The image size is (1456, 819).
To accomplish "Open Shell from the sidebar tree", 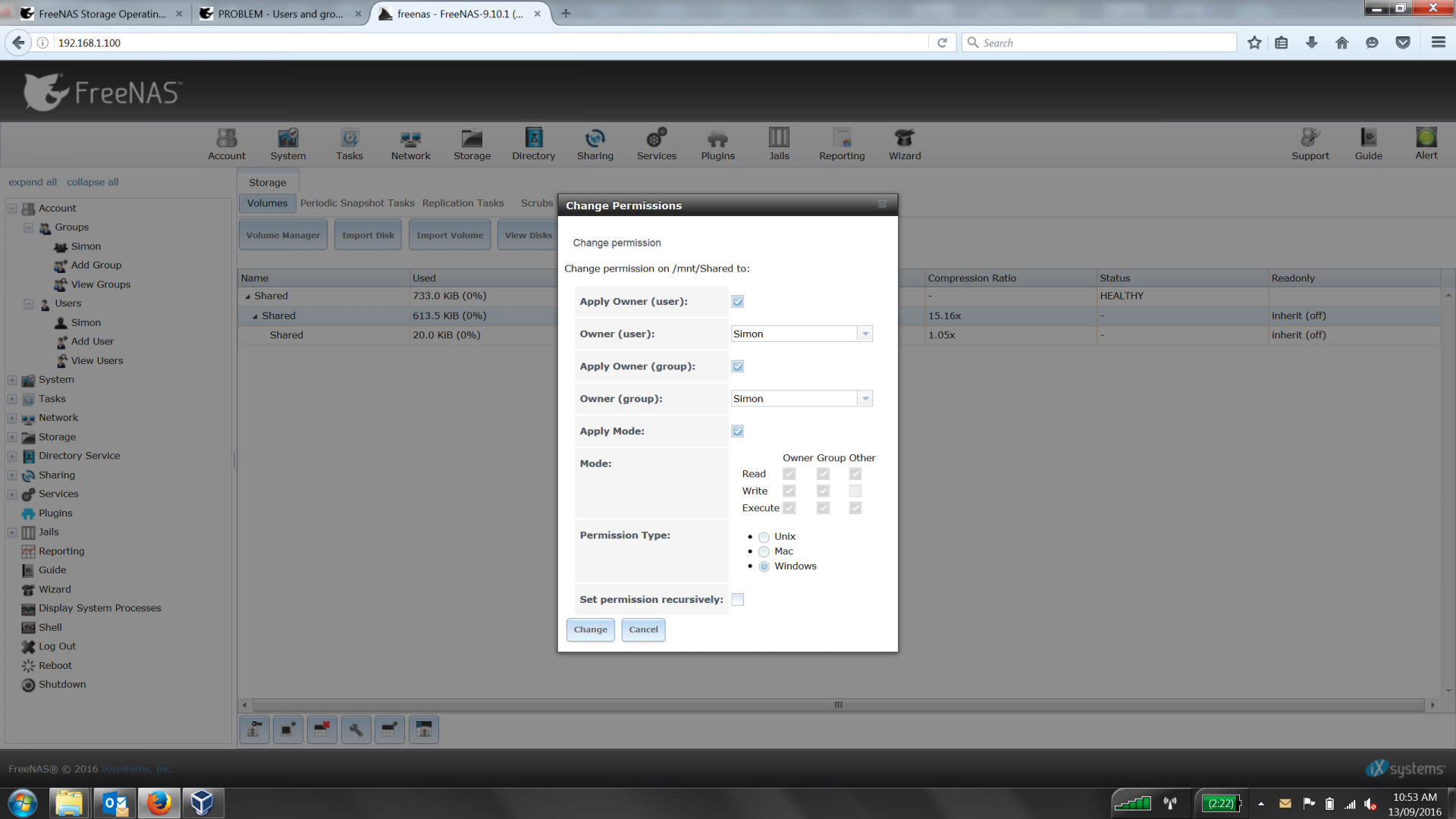I will 50,628.
